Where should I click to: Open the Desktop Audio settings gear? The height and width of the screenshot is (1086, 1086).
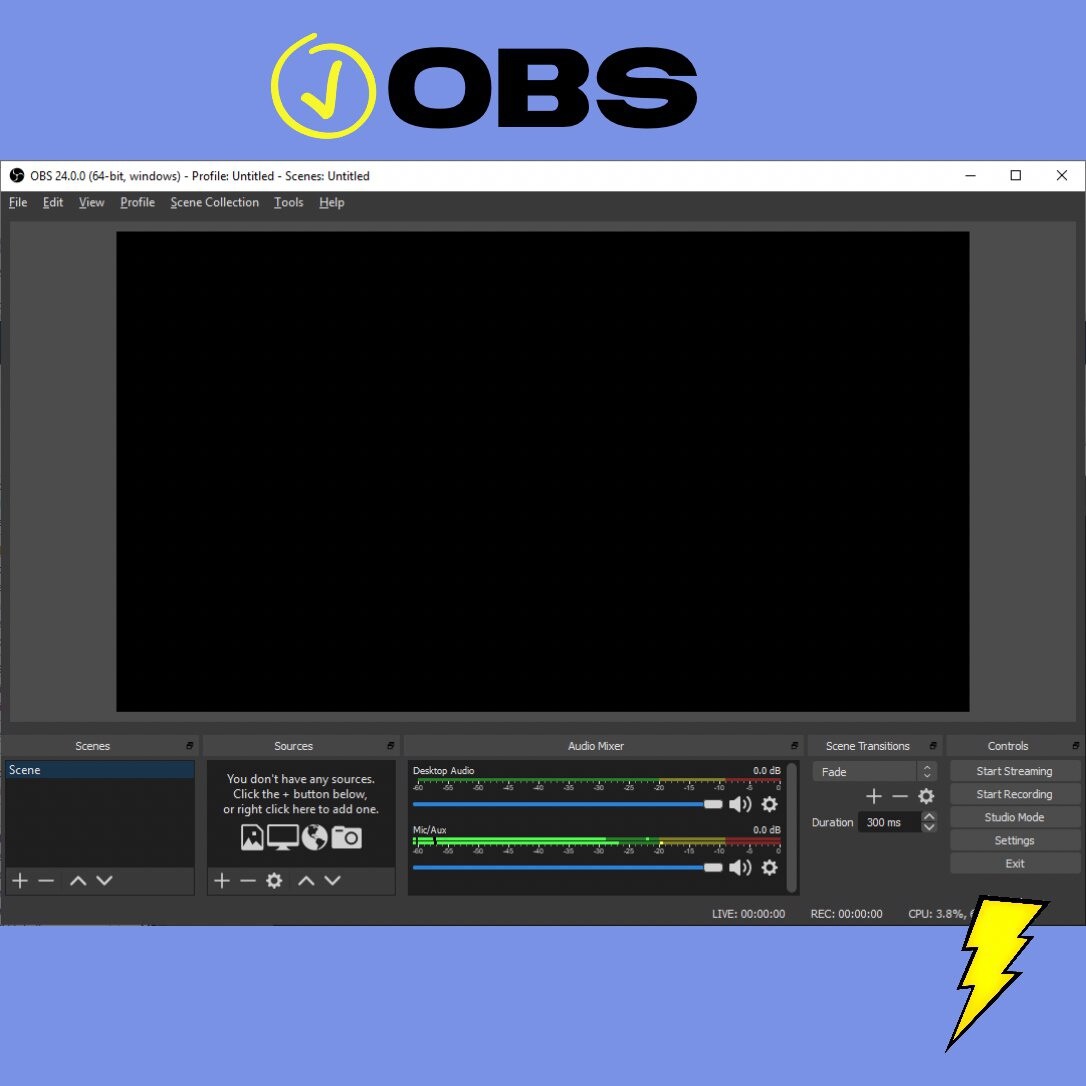tap(769, 804)
